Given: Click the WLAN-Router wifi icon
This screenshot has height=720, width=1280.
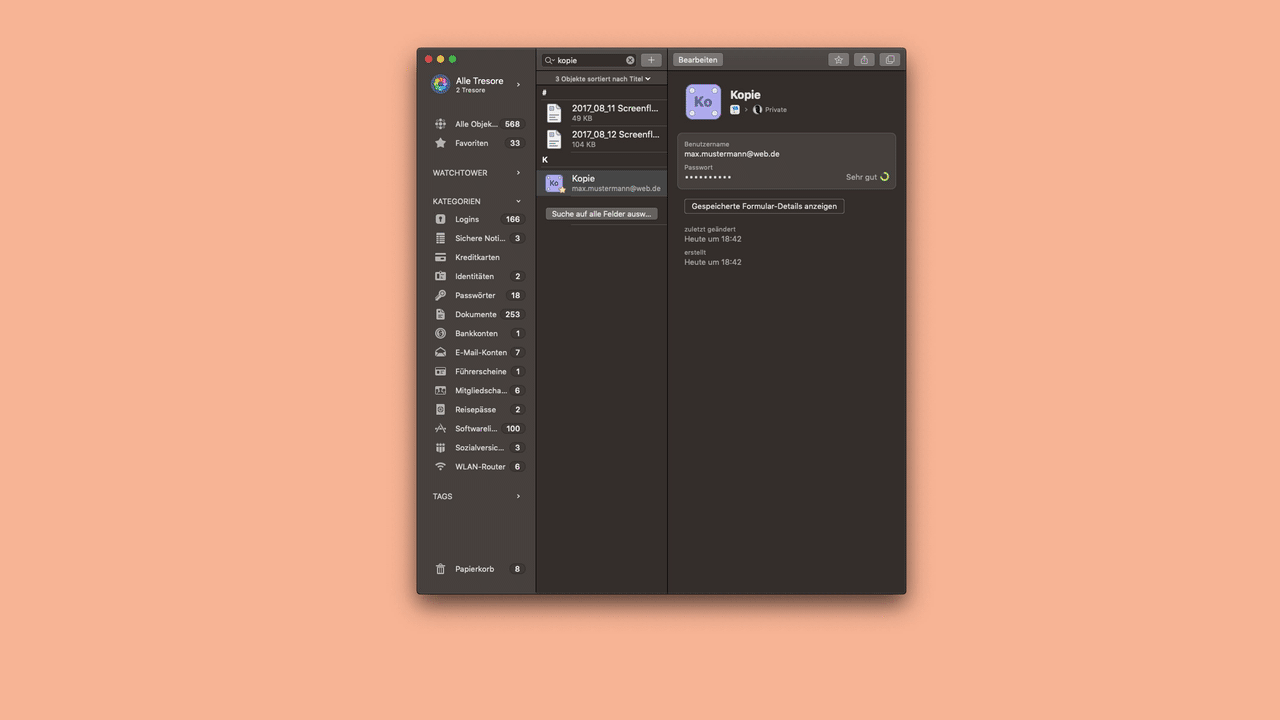Looking at the screenshot, I should [440, 467].
